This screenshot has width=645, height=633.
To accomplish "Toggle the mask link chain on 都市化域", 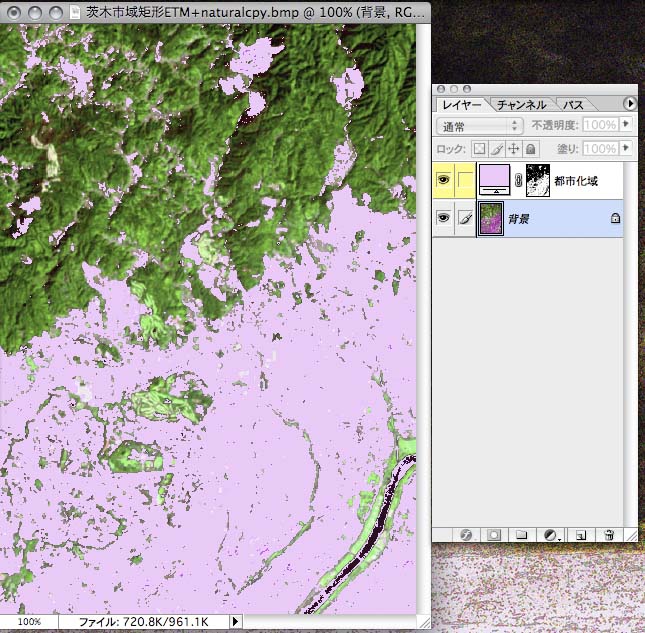I will [518, 180].
